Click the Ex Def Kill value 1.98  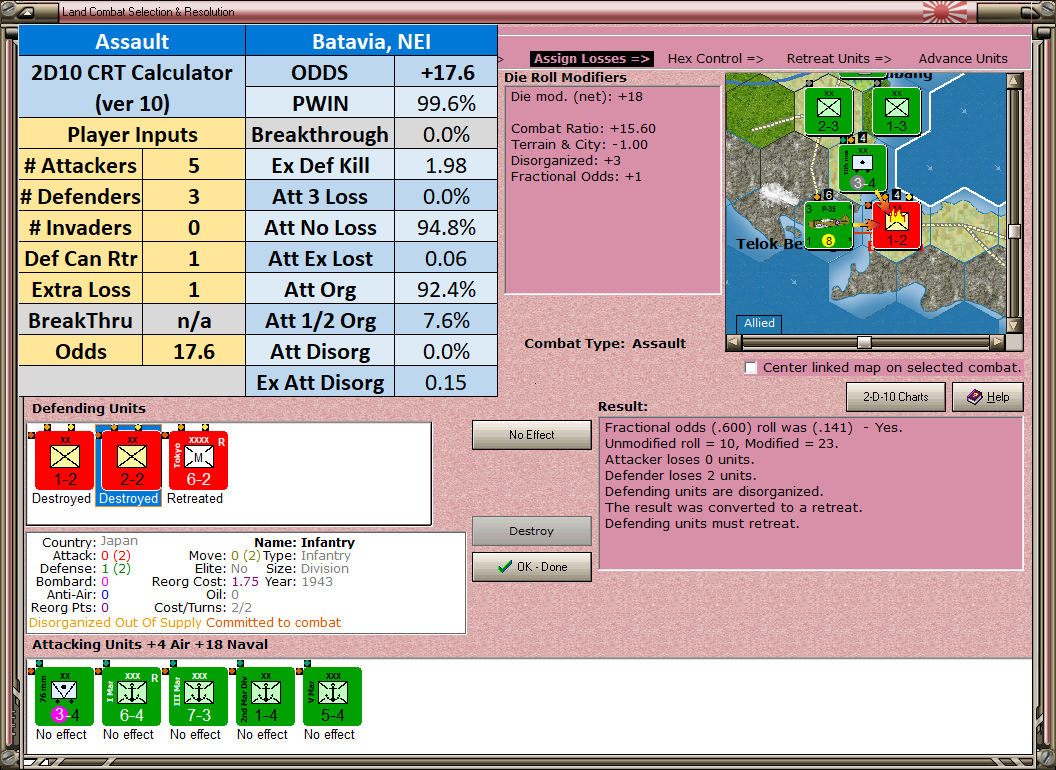446,166
